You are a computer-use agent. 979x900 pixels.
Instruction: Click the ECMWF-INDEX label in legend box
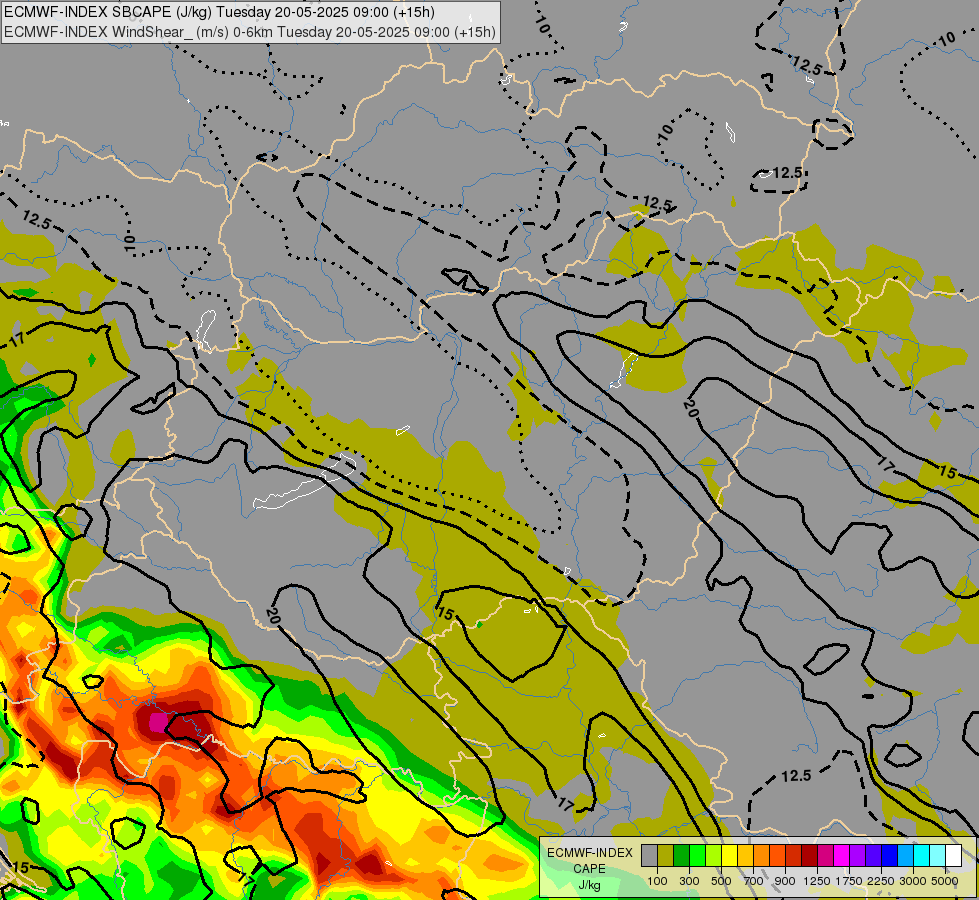pyautogui.click(x=590, y=853)
